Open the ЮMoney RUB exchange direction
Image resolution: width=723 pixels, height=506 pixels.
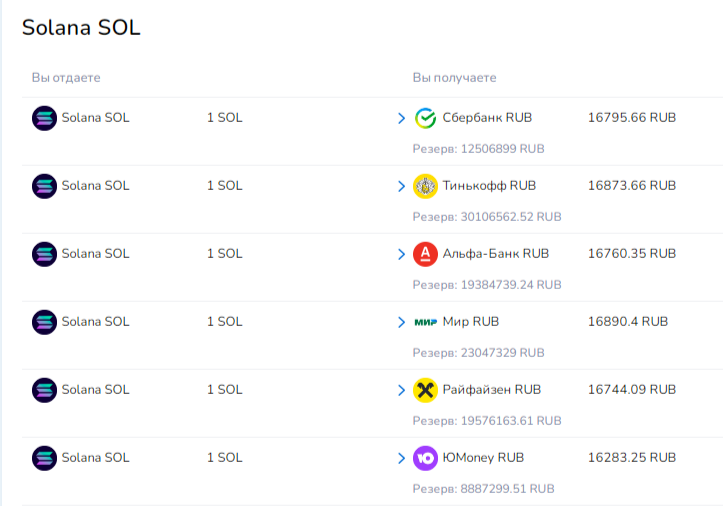(x=483, y=458)
